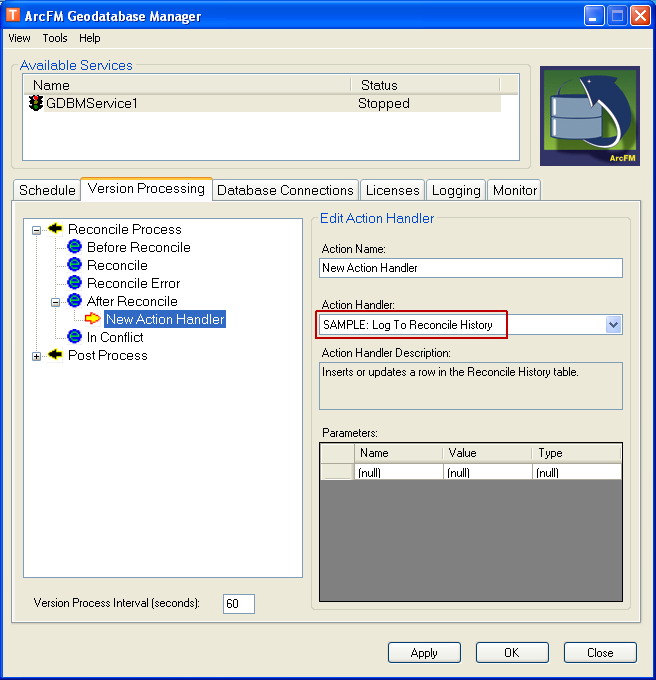Close the window with the red X

click(640, 16)
